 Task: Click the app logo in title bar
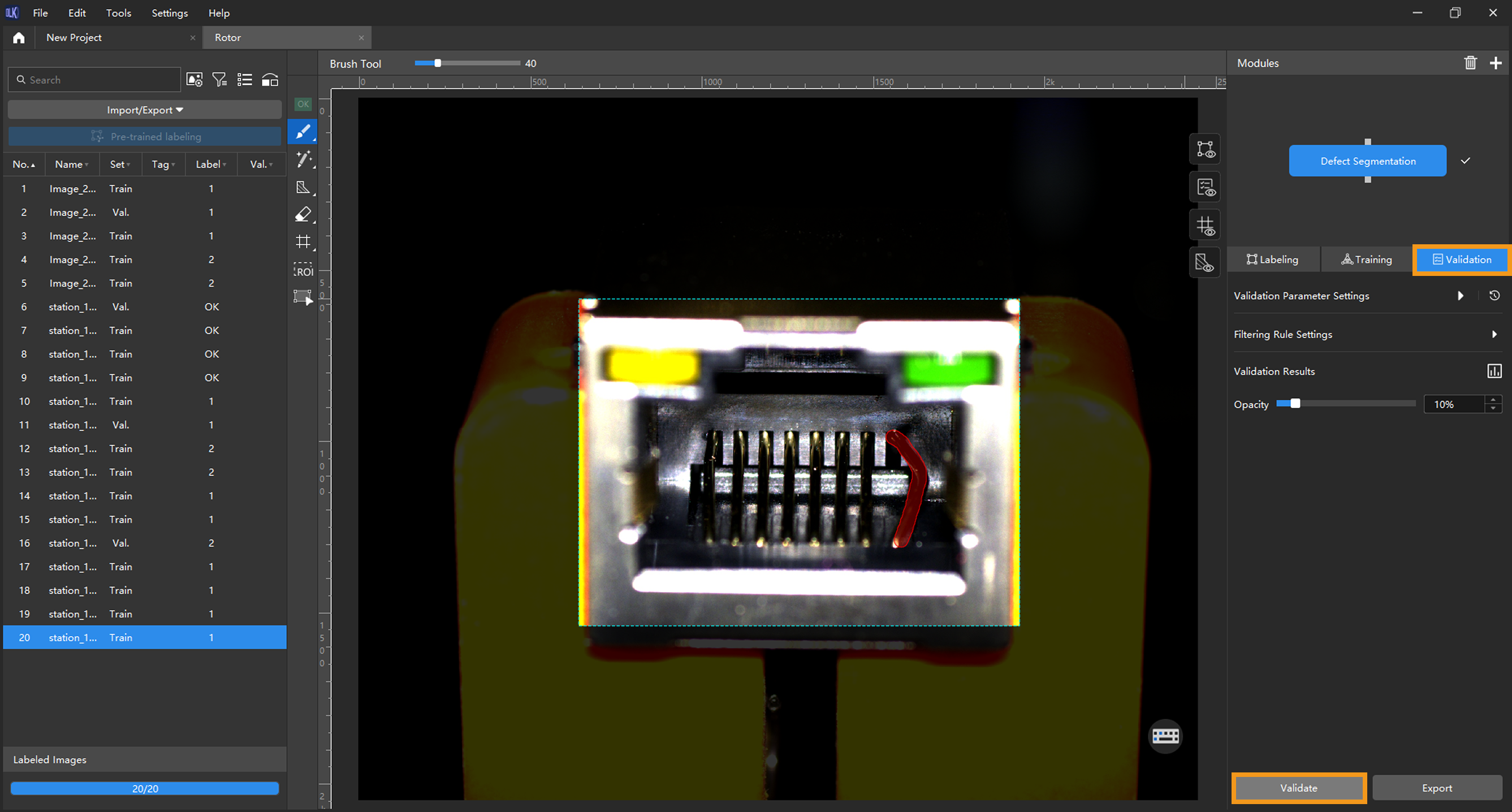(x=12, y=12)
